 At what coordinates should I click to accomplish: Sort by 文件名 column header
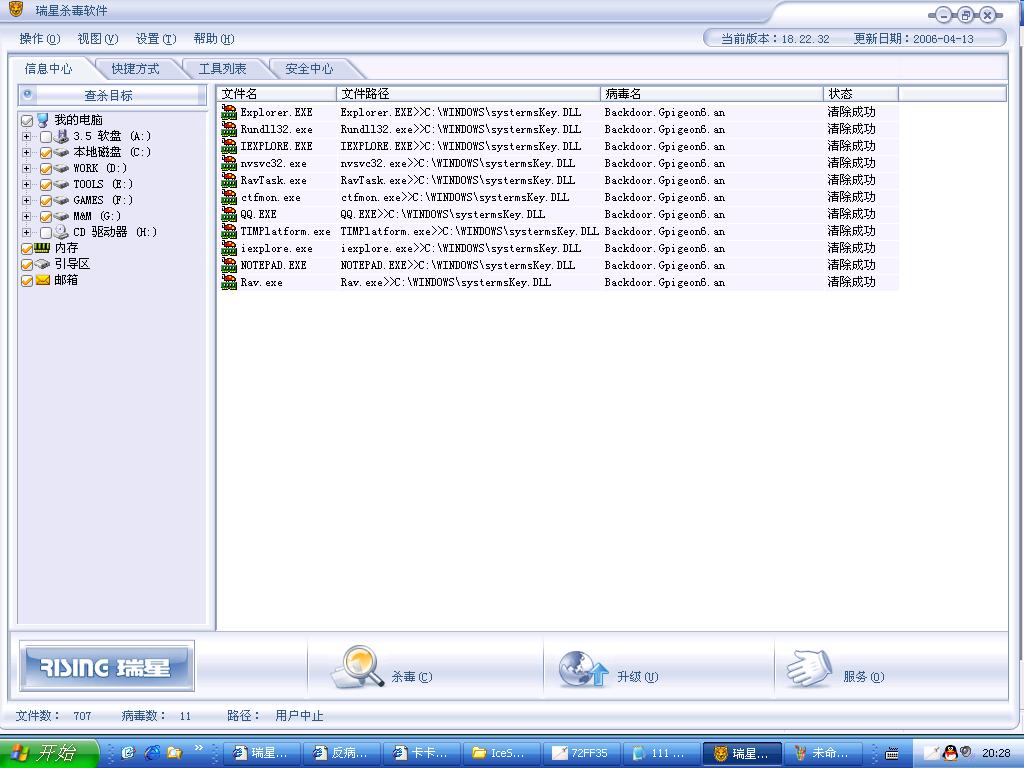click(x=277, y=94)
